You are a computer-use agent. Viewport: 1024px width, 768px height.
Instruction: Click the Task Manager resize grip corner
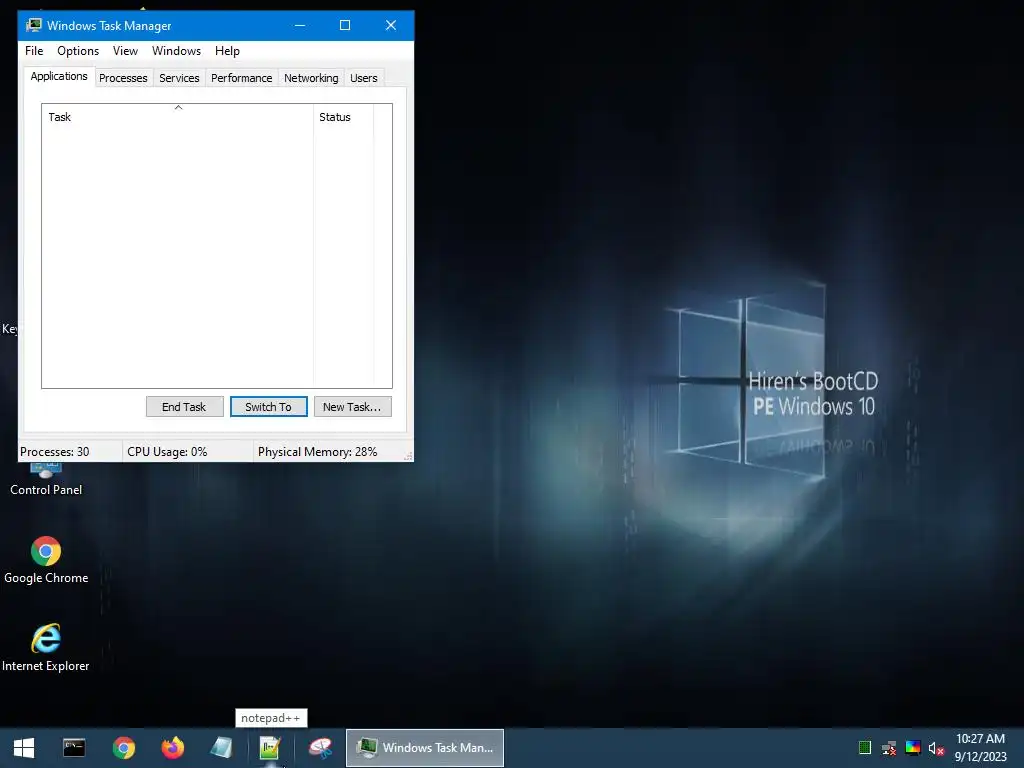[x=408, y=456]
